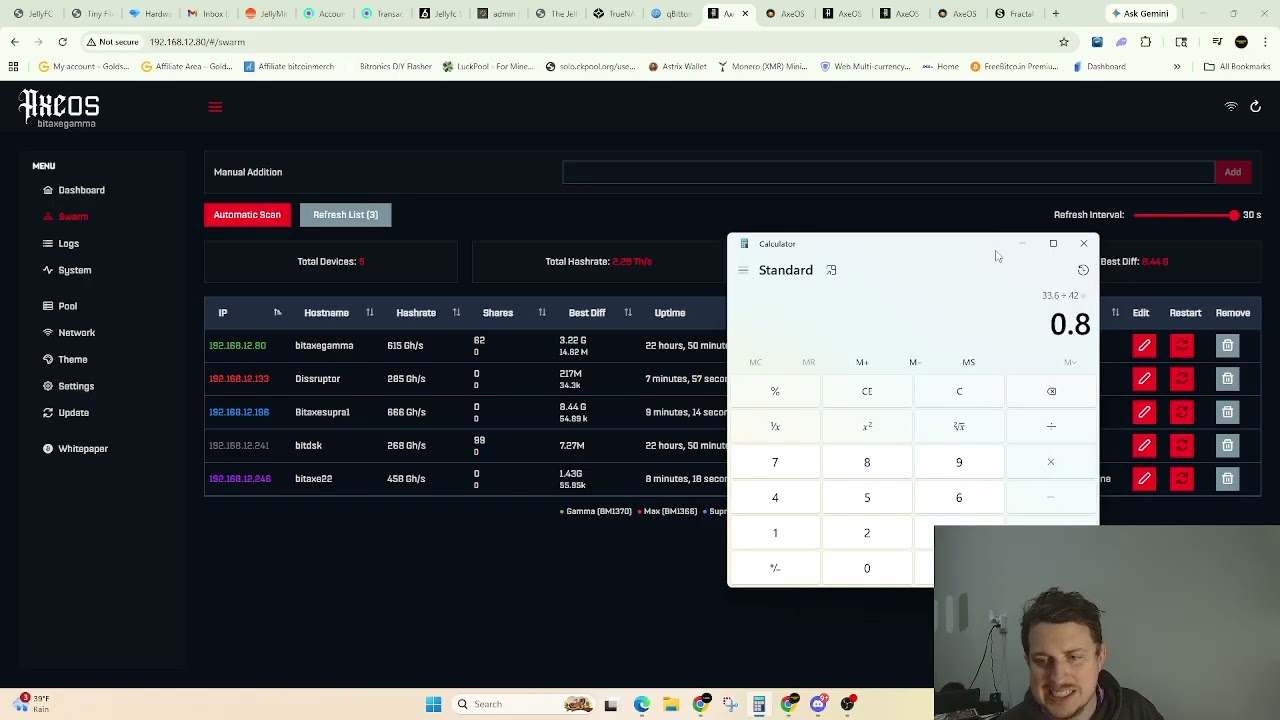This screenshot has width=1280, height=720.
Task: Sort table by Hashrate column
Action: (456, 313)
